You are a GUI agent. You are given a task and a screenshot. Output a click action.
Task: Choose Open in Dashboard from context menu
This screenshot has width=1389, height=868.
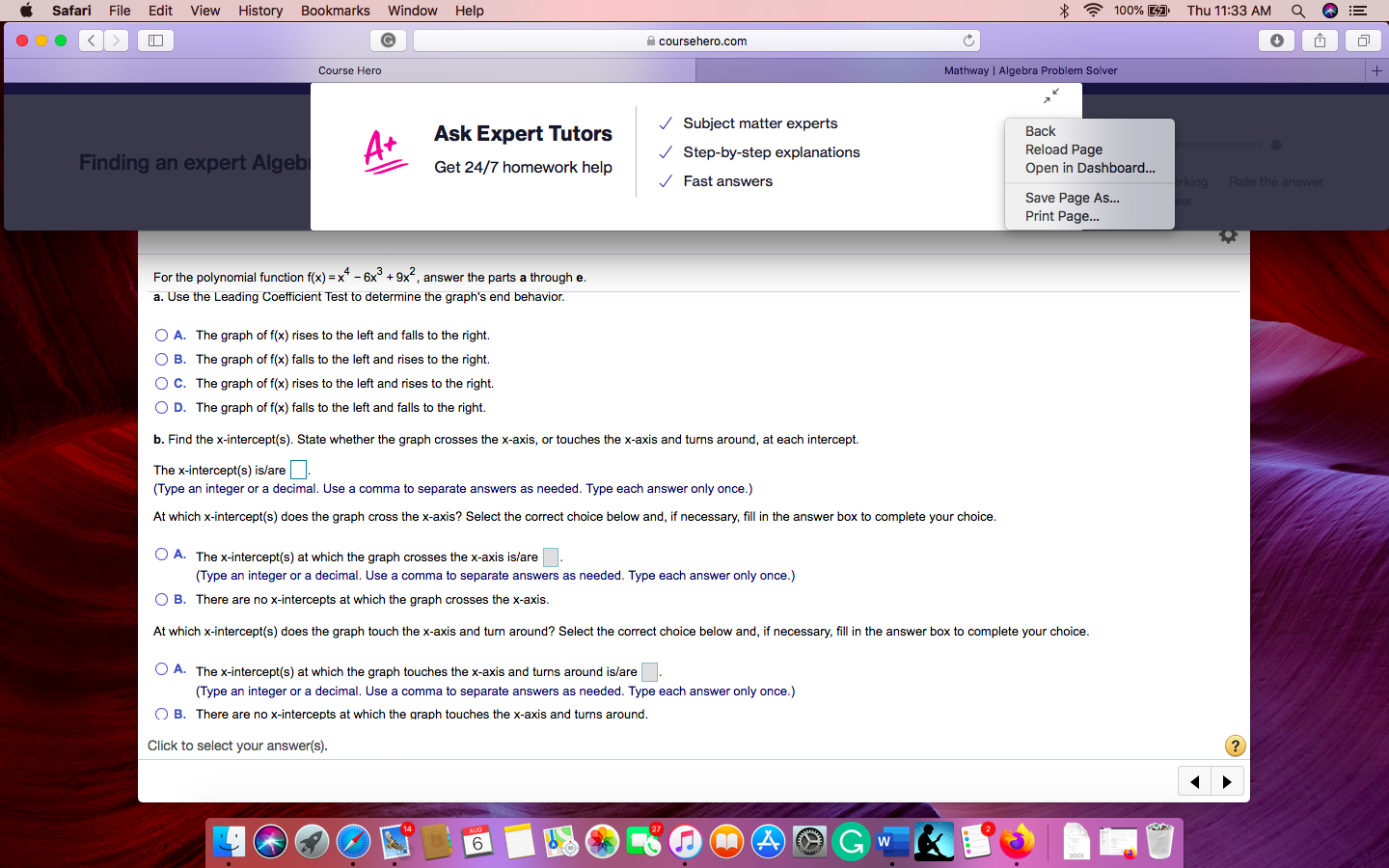pos(1089,168)
